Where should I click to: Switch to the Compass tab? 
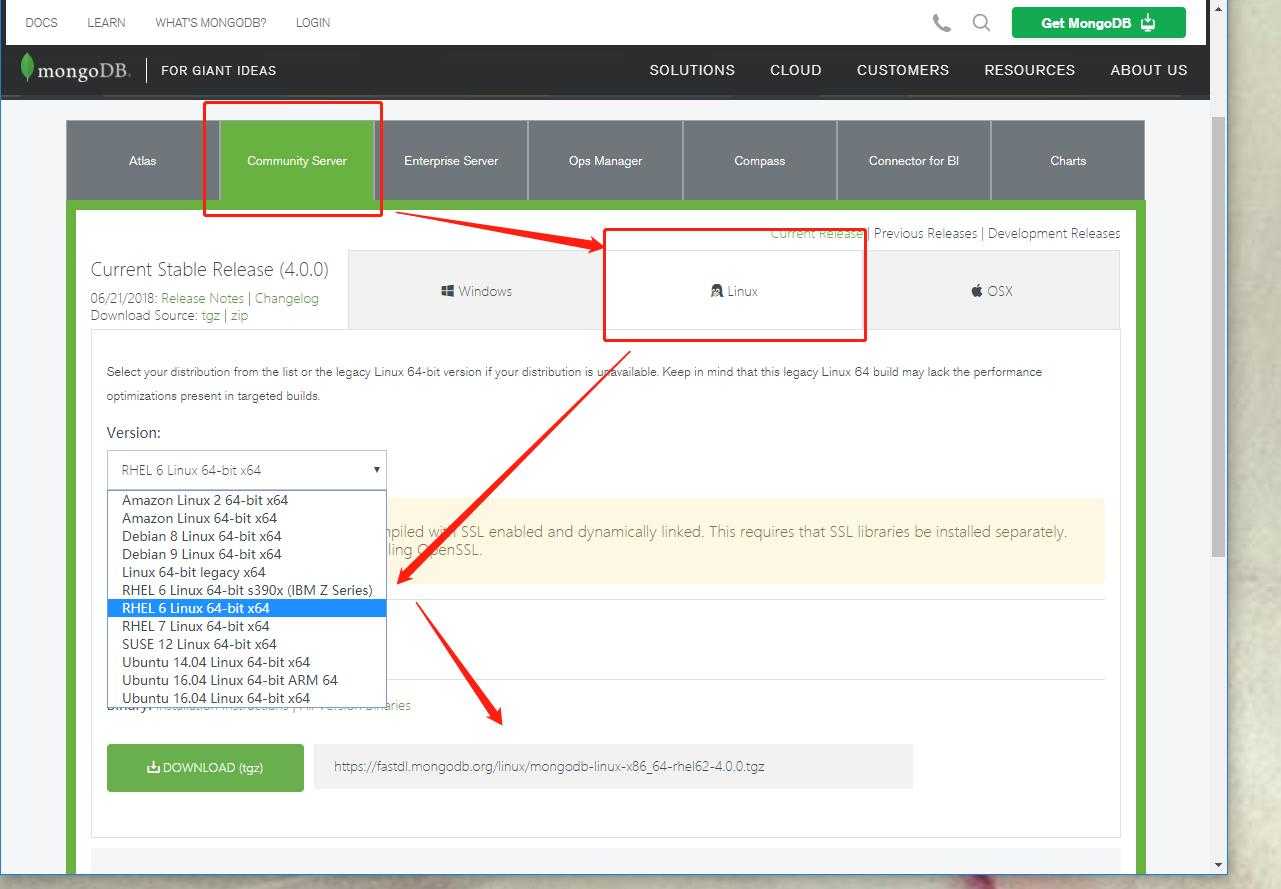[x=760, y=161]
